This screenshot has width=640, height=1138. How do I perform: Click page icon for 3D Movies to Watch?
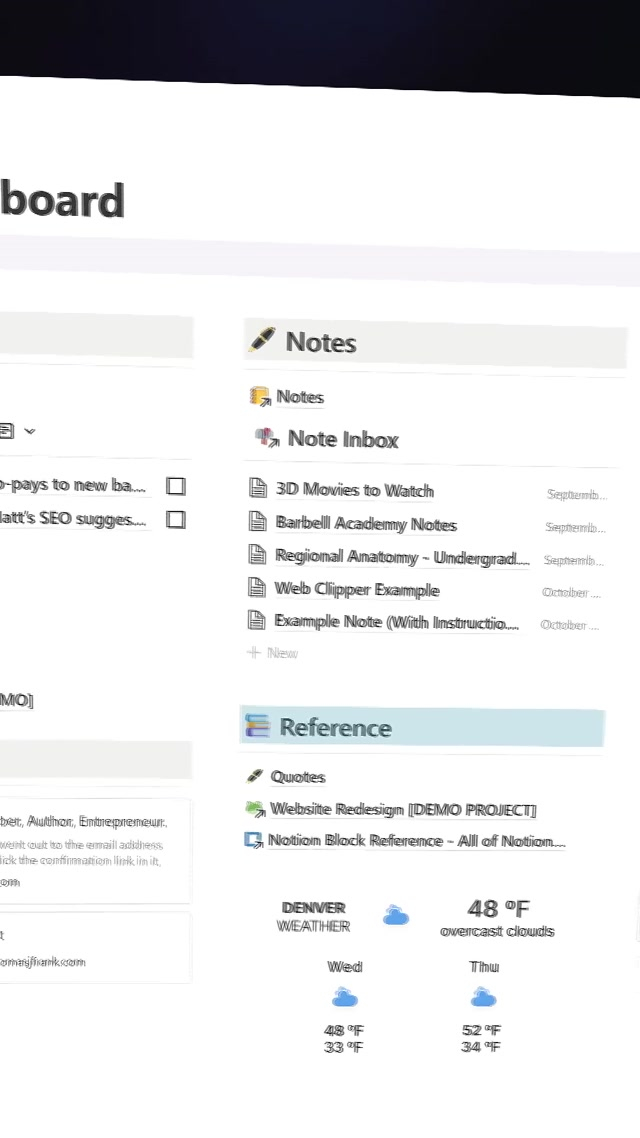[258, 489]
